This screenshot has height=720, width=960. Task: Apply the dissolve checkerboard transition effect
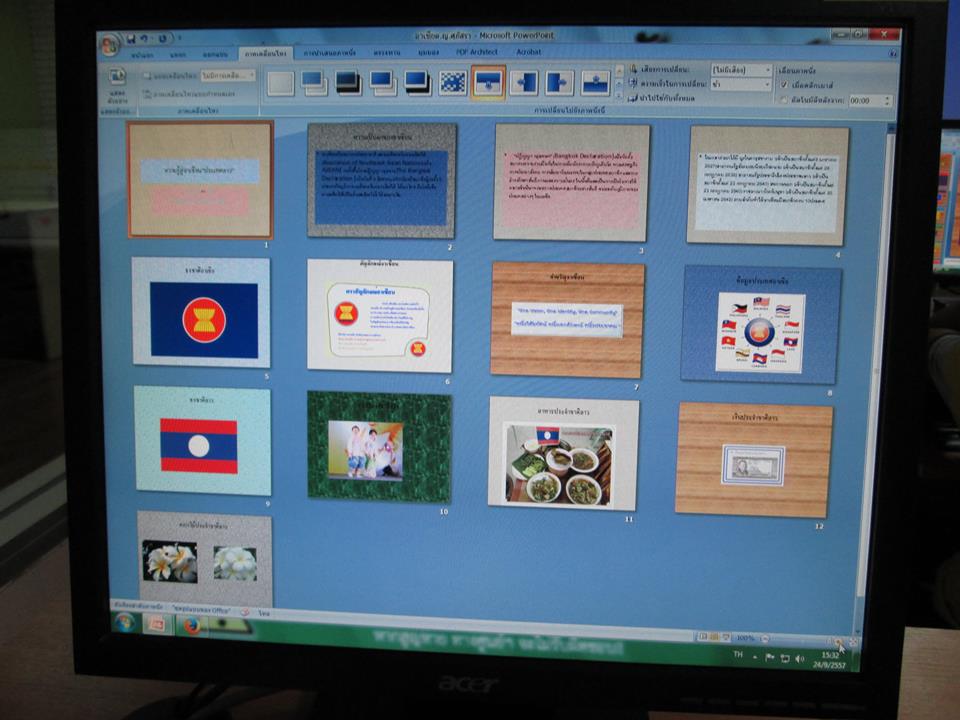coord(453,83)
